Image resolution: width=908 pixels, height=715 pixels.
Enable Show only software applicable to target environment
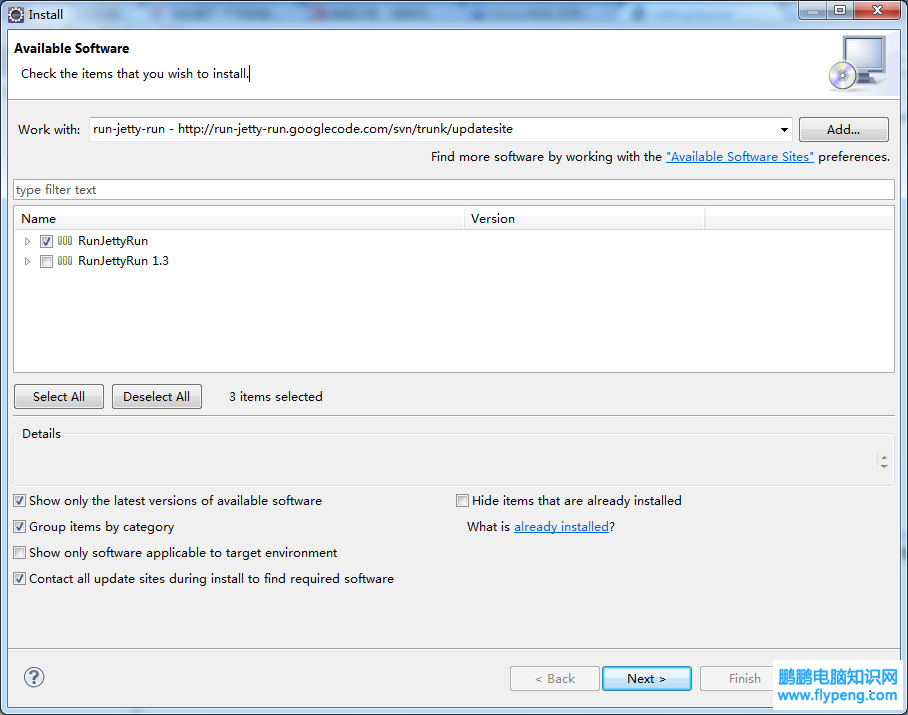tap(20, 553)
